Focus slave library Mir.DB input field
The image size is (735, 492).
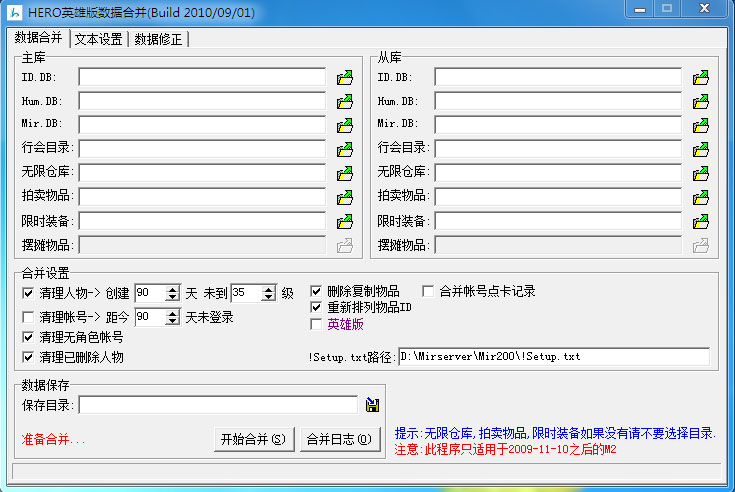[558, 125]
